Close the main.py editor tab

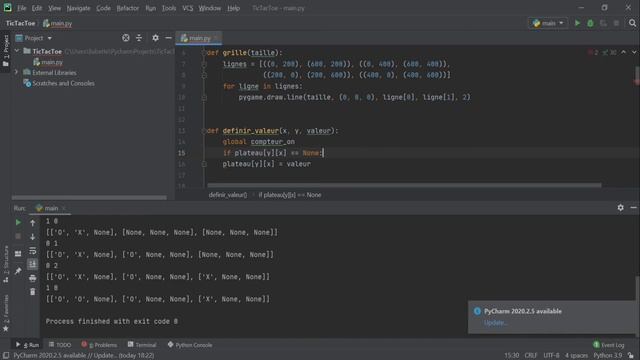(216, 38)
